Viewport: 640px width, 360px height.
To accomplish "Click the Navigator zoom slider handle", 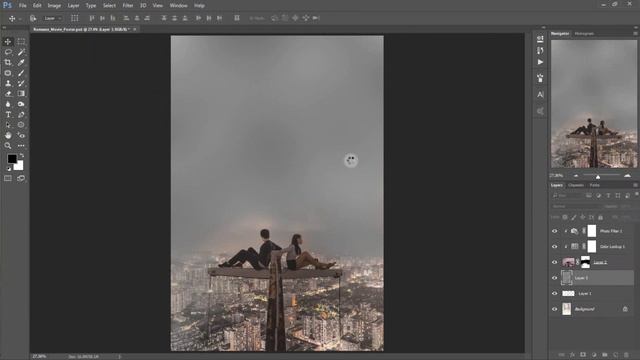I will 598,176.
